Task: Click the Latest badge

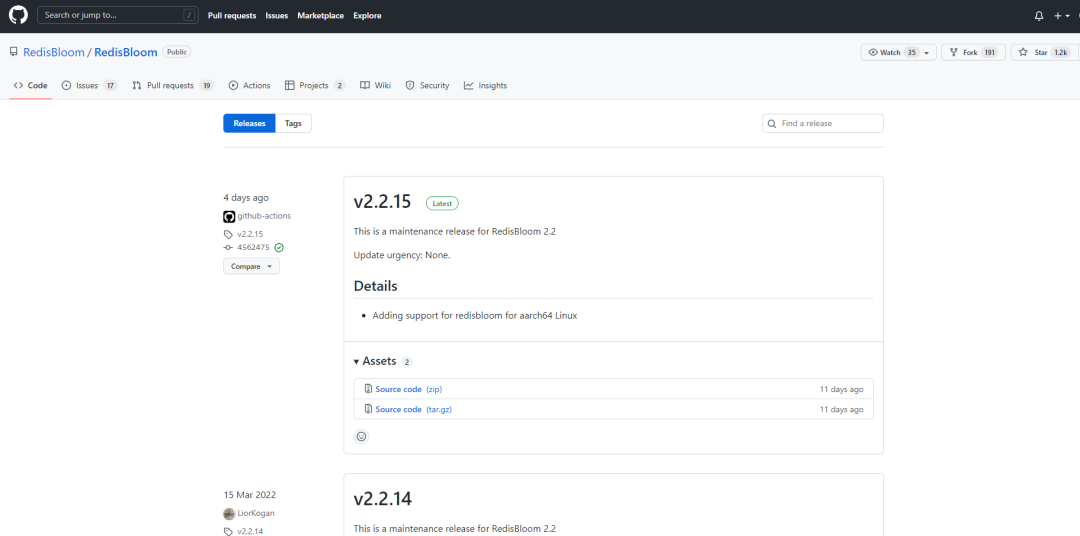Action: click(x=442, y=203)
